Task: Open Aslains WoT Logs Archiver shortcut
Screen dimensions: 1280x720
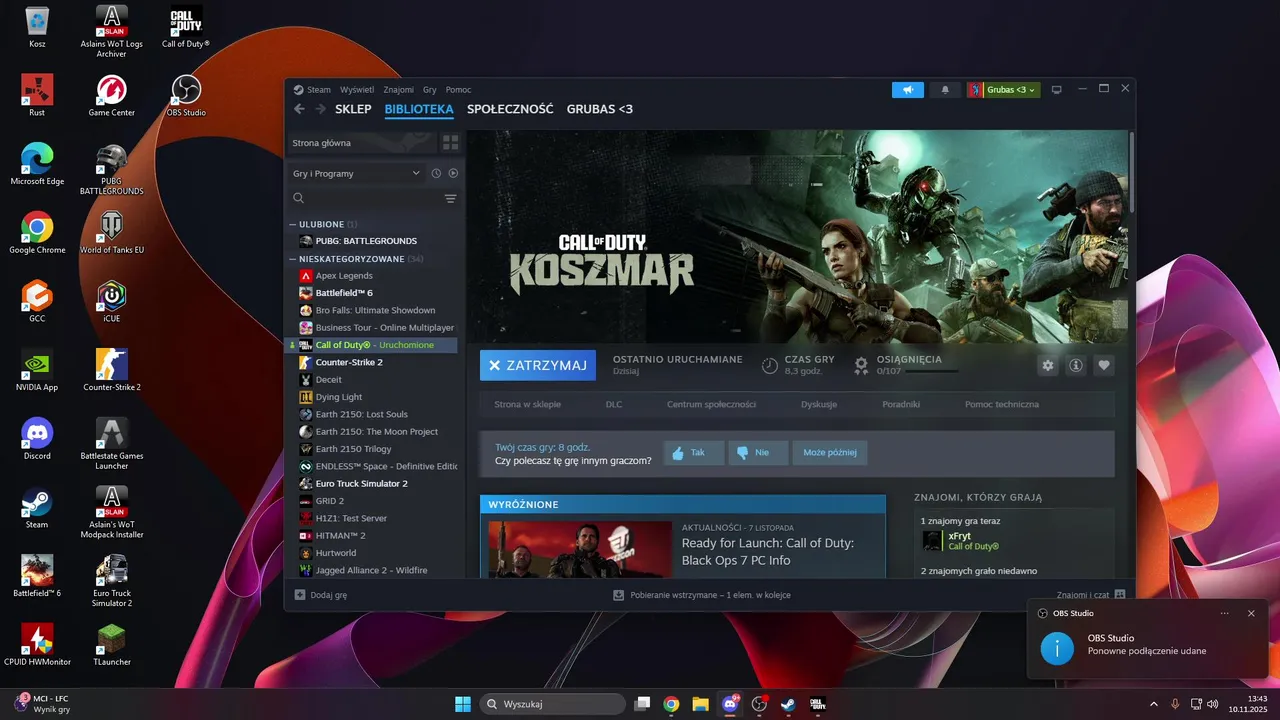Action: click(111, 31)
